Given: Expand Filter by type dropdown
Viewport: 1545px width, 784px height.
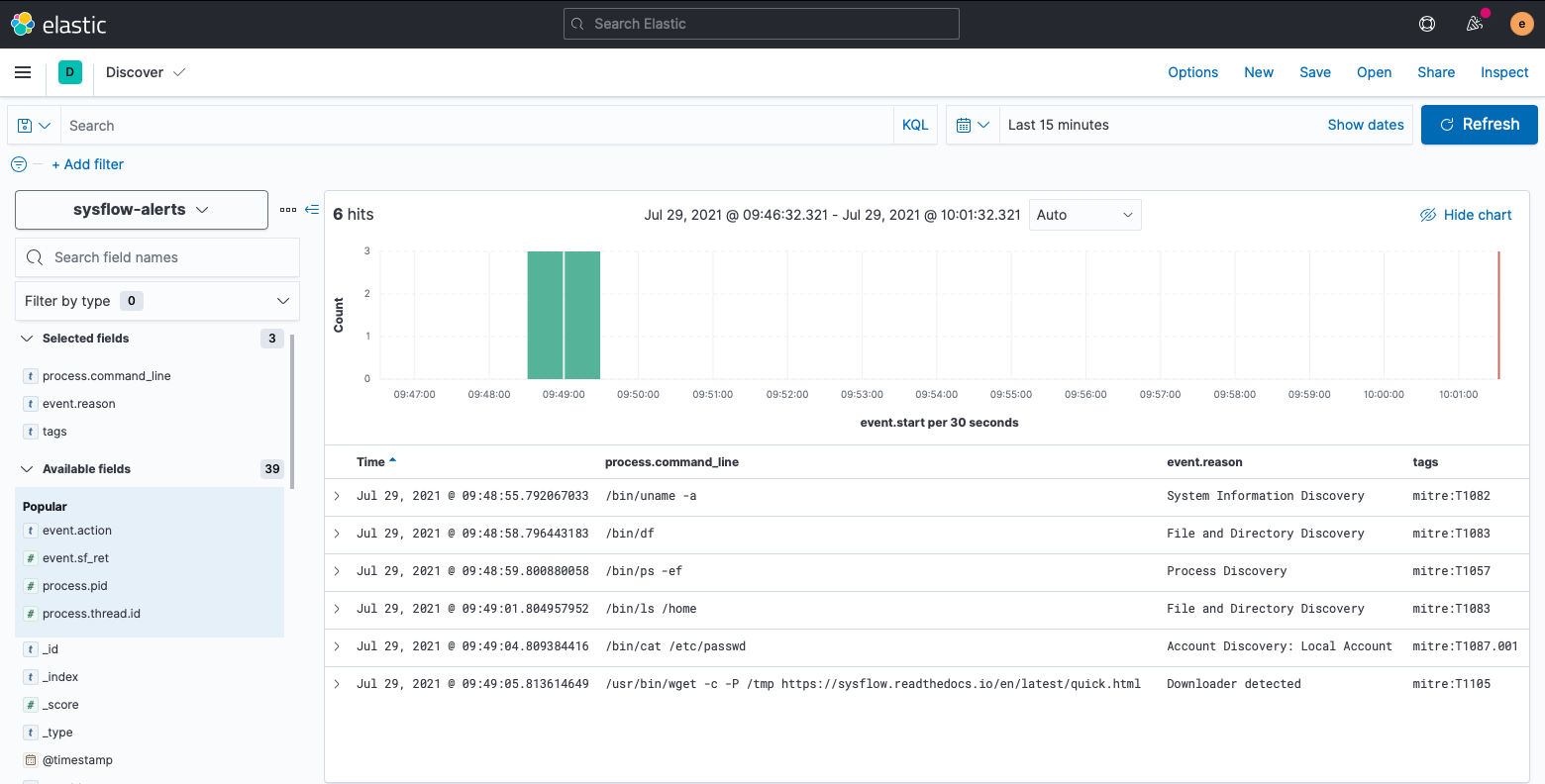Looking at the screenshot, I should (157, 301).
